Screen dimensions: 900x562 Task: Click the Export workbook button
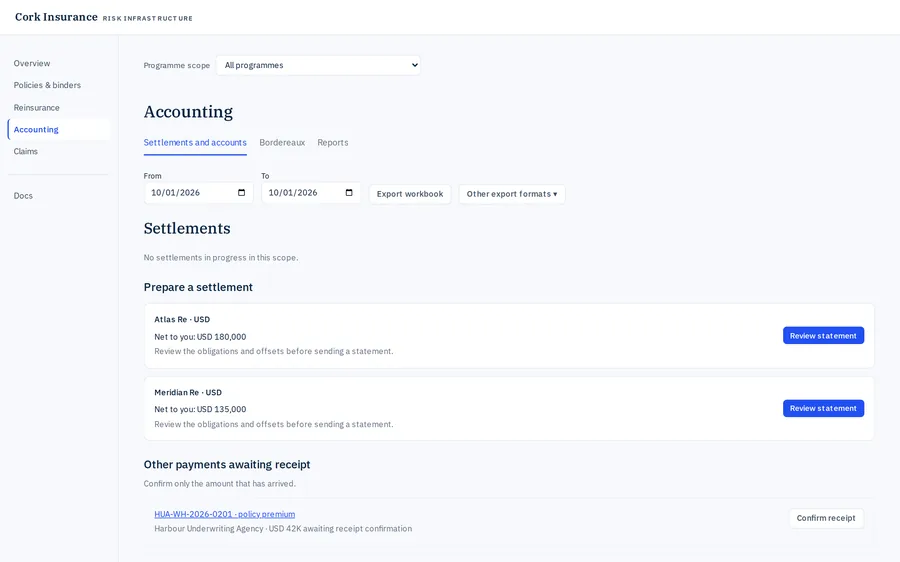coord(410,194)
